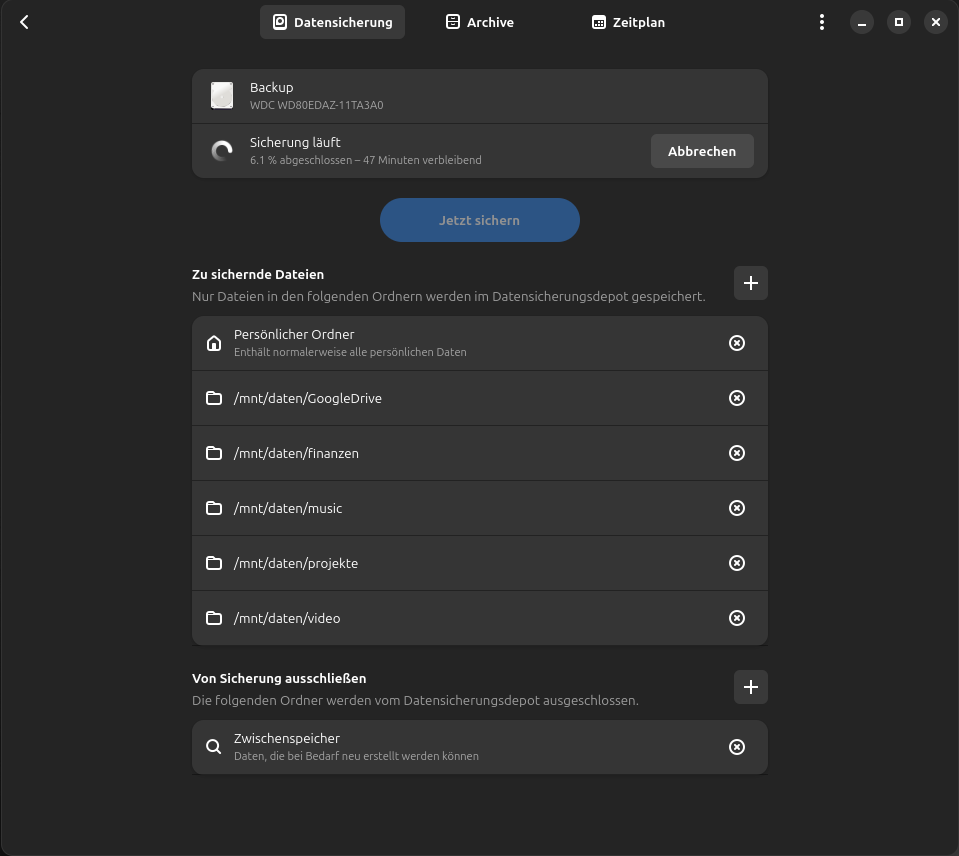
Task: Click the folder icon for /mnt/daten/music
Action: point(213,508)
